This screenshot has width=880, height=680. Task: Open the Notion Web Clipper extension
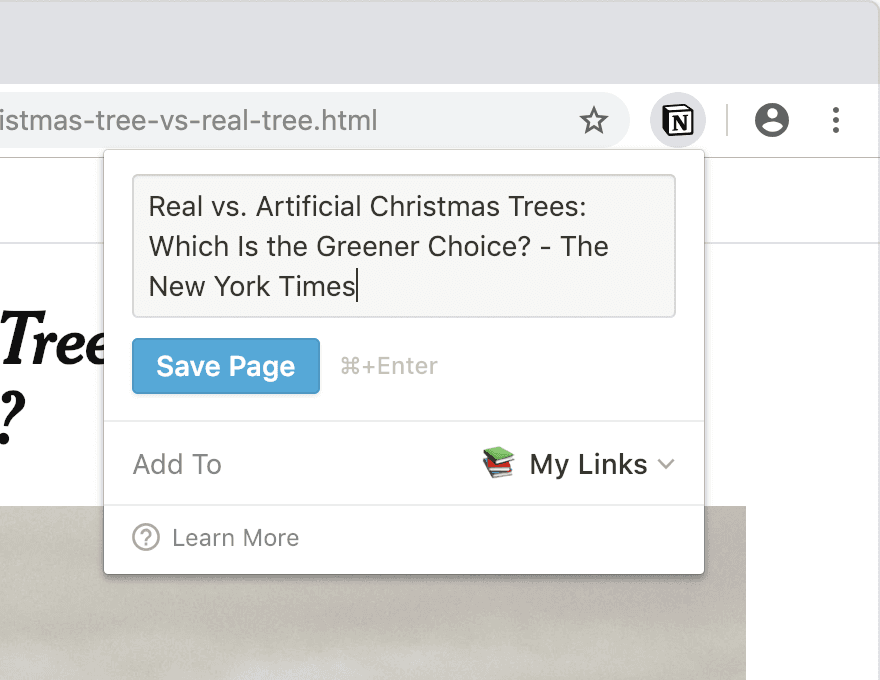click(x=677, y=120)
